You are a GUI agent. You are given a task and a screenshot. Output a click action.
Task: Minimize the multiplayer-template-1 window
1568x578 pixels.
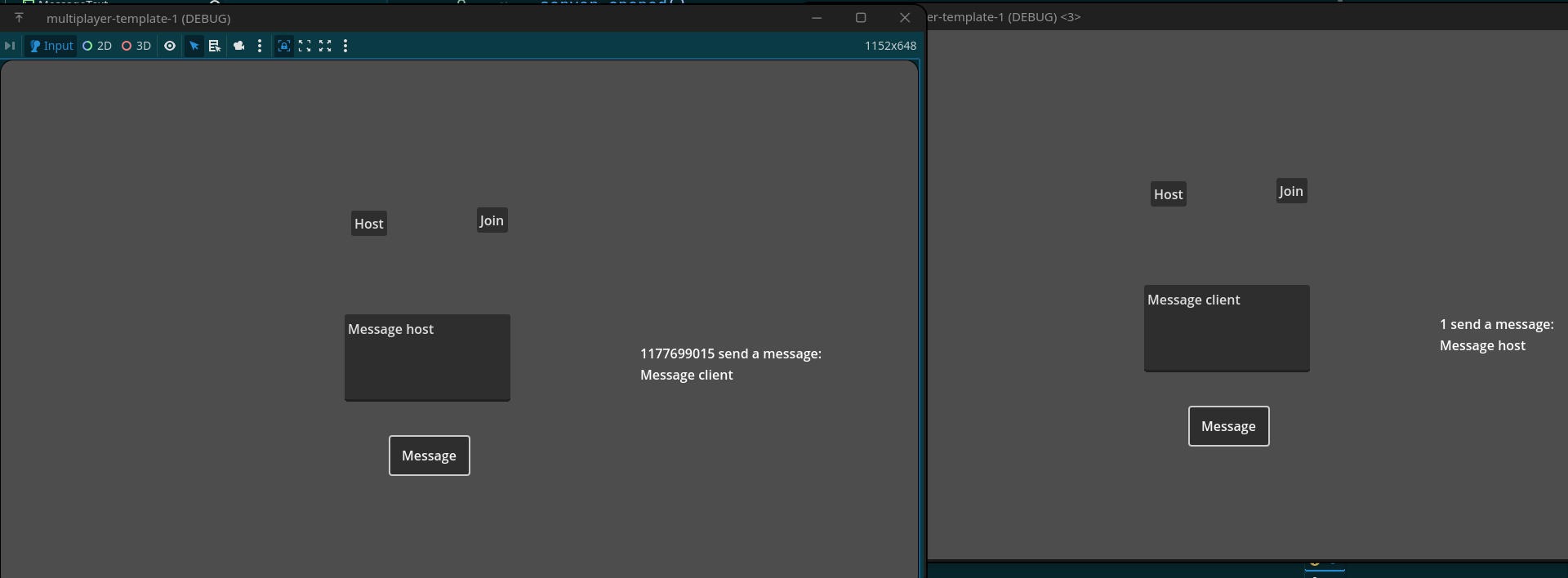[x=817, y=17]
